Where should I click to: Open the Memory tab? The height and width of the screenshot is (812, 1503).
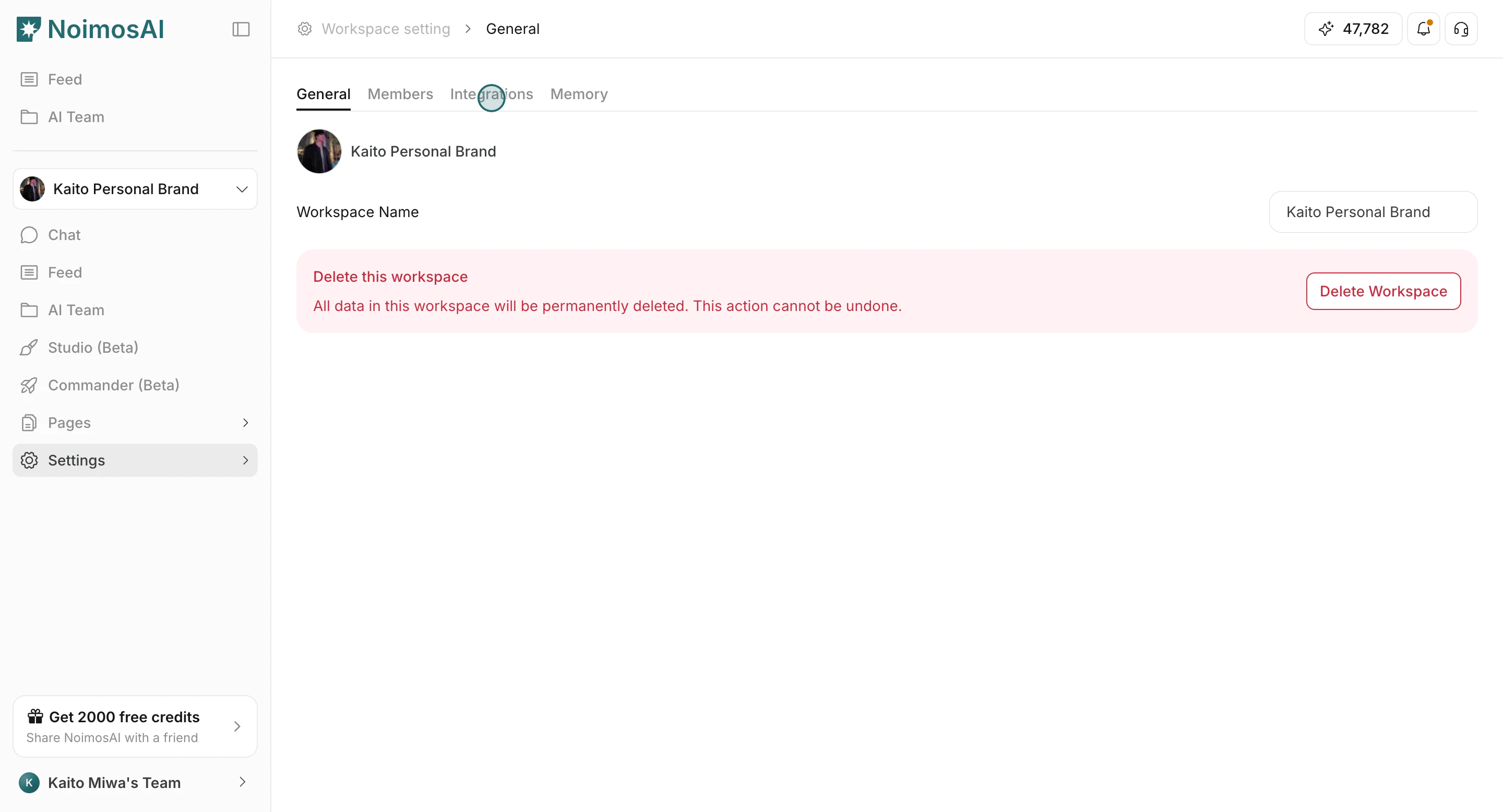click(579, 94)
